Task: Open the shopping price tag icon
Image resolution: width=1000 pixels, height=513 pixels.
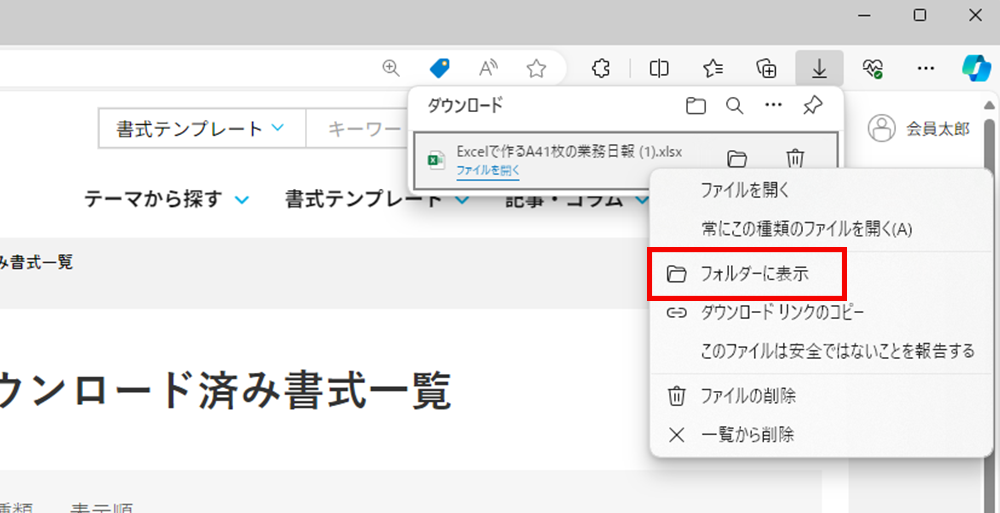Action: [439, 68]
